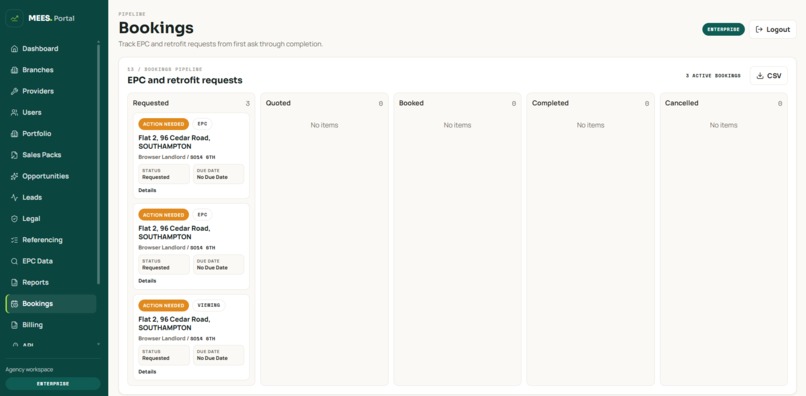Open Details of the second EPC booking card
This screenshot has width=806, height=396.
point(147,281)
